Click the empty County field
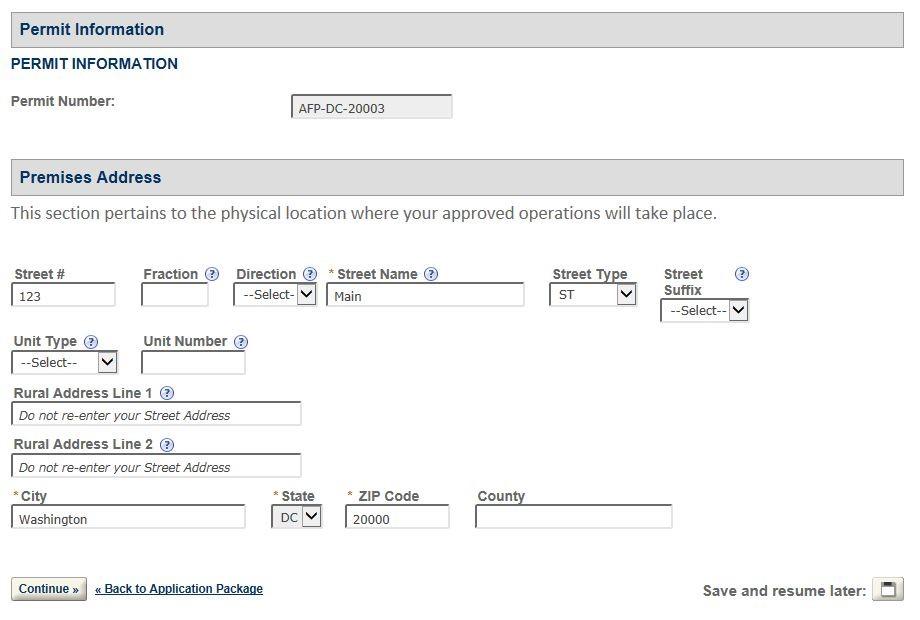Viewport: 920px width, 620px height. [x=573, y=517]
